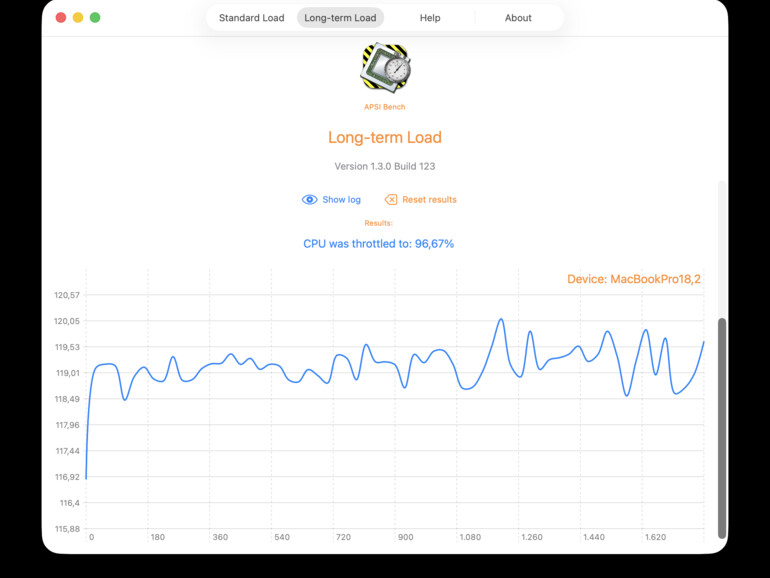This screenshot has width=770, height=578.
Task: Click the Long-term Load orange heading
Action: click(x=385, y=137)
